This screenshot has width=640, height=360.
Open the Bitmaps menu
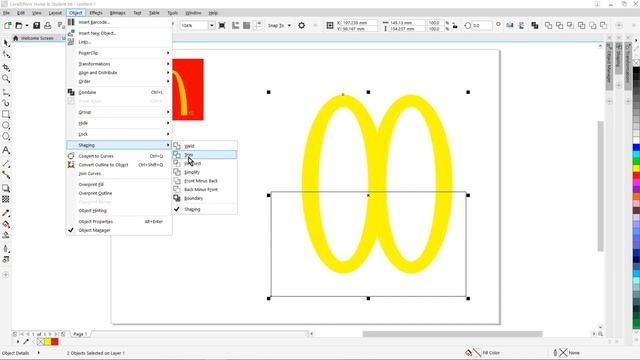118,13
